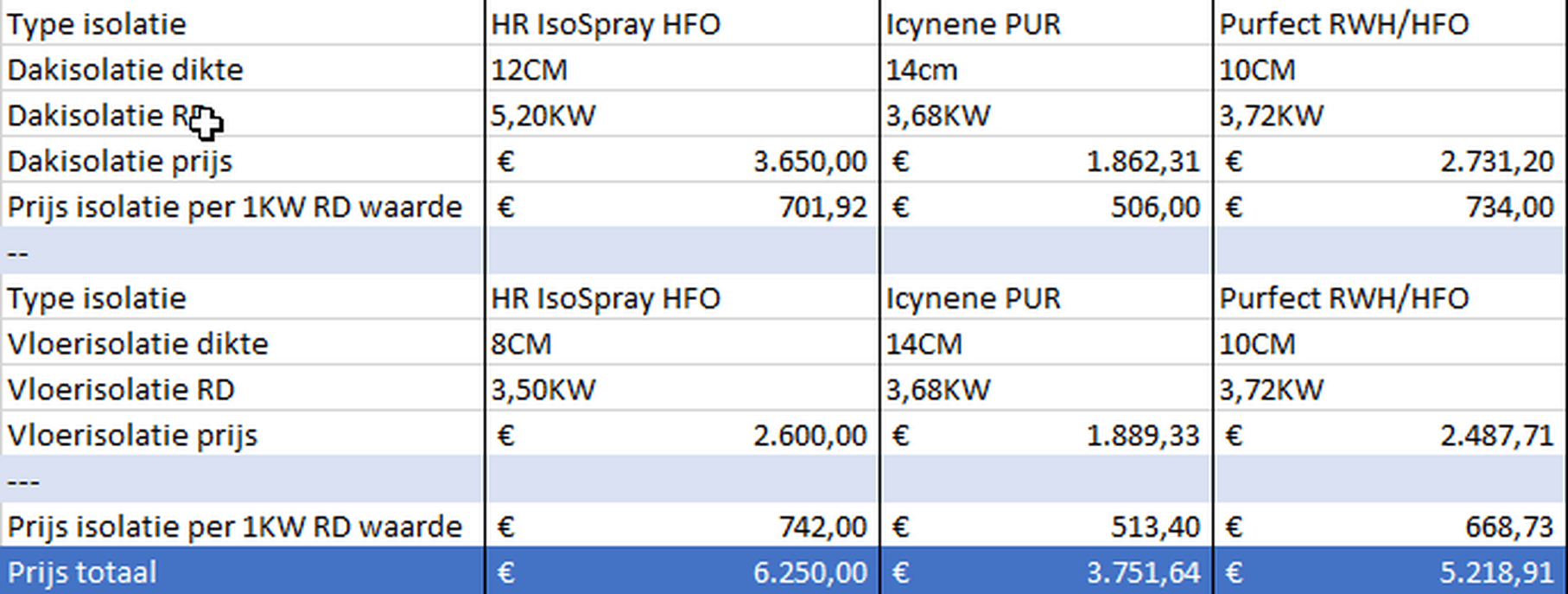Select the 'Vloerisolatie RD' label cell

pos(243,389)
